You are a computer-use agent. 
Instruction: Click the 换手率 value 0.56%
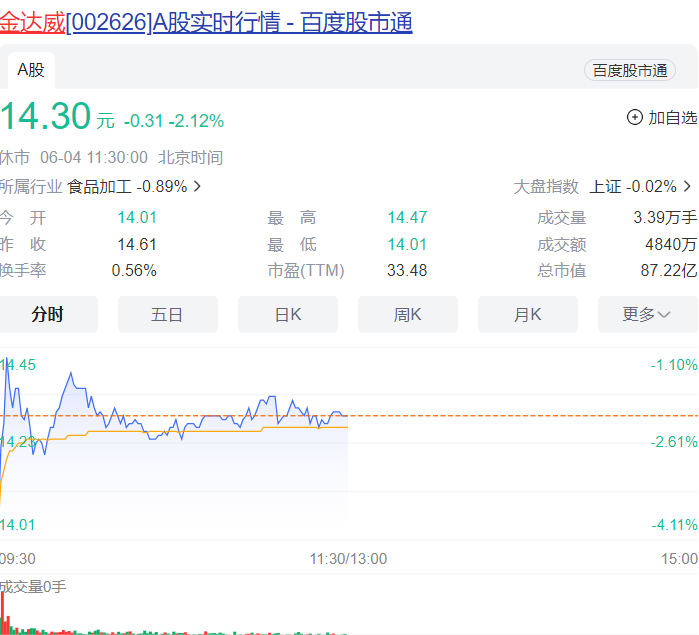tap(134, 270)
